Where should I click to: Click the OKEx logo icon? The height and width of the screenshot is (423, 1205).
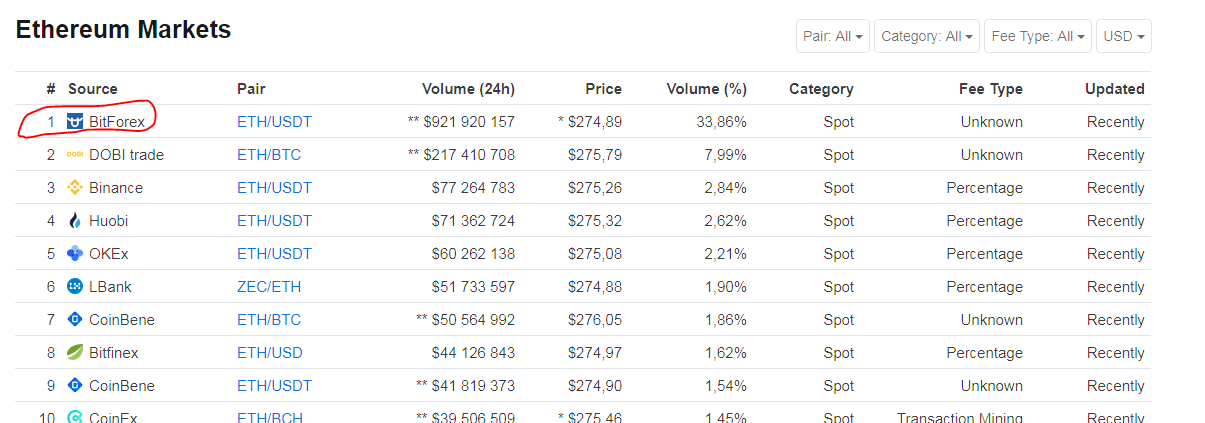[75, 254]
